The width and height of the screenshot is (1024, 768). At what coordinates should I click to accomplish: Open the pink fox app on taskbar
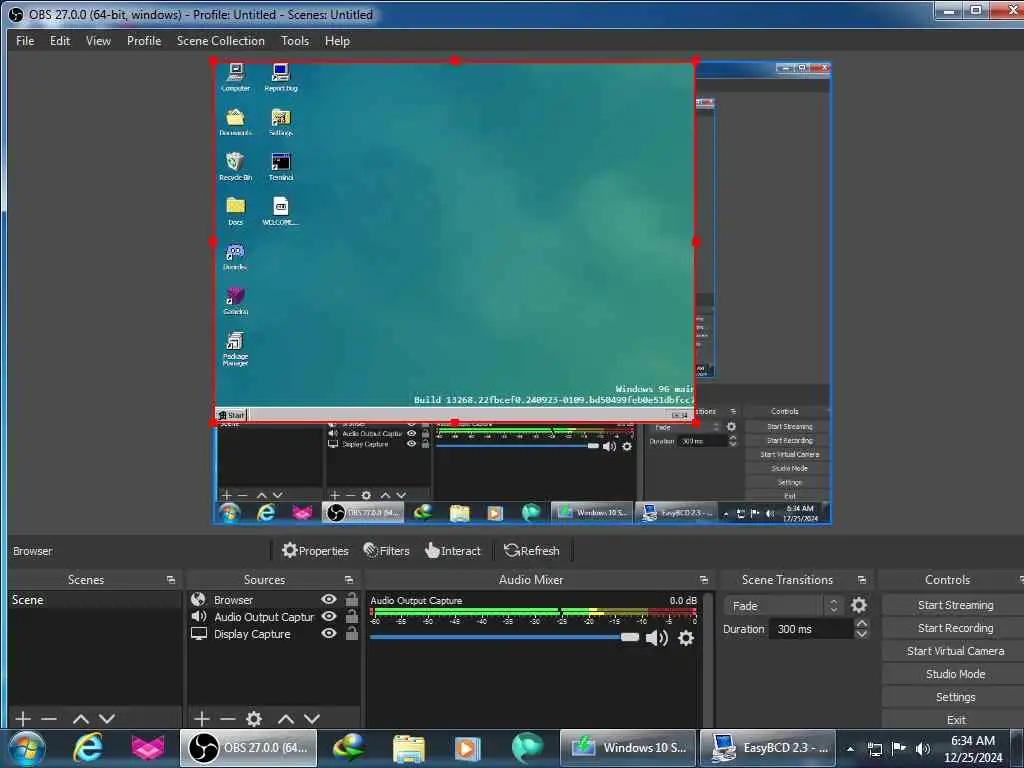point(148,748)
